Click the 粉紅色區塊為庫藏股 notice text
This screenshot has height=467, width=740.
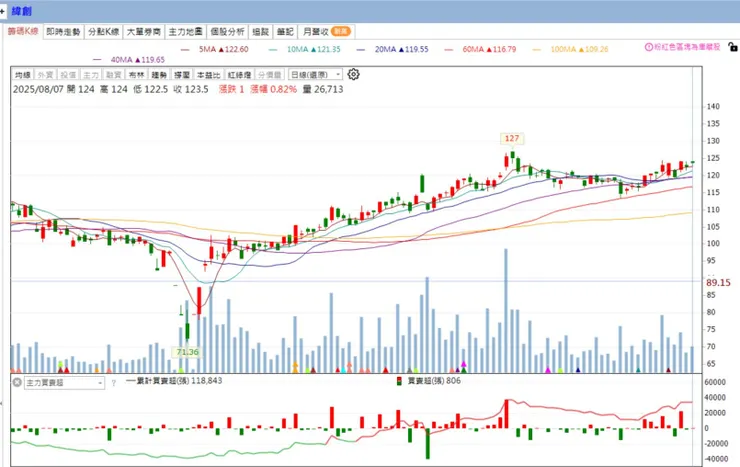(x=687, y=47)
